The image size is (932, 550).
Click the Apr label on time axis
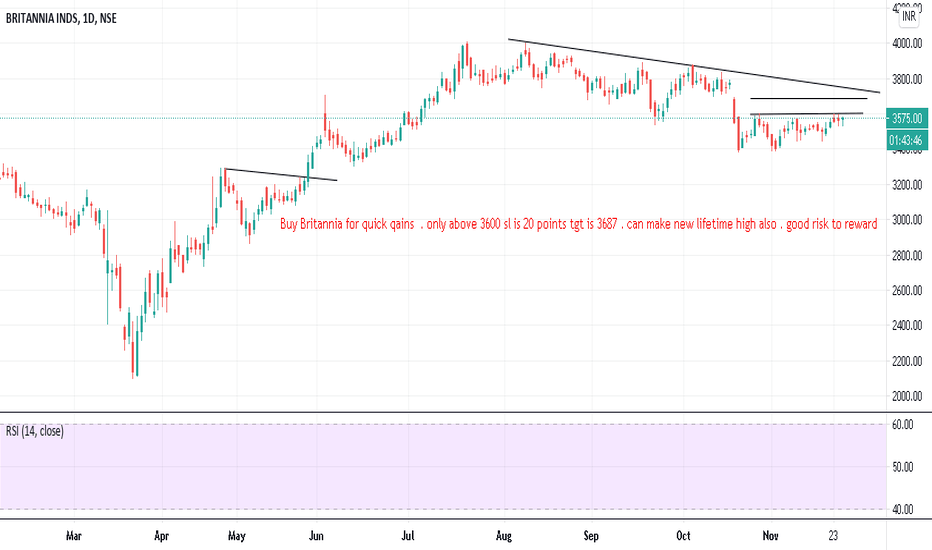[162, 536]
